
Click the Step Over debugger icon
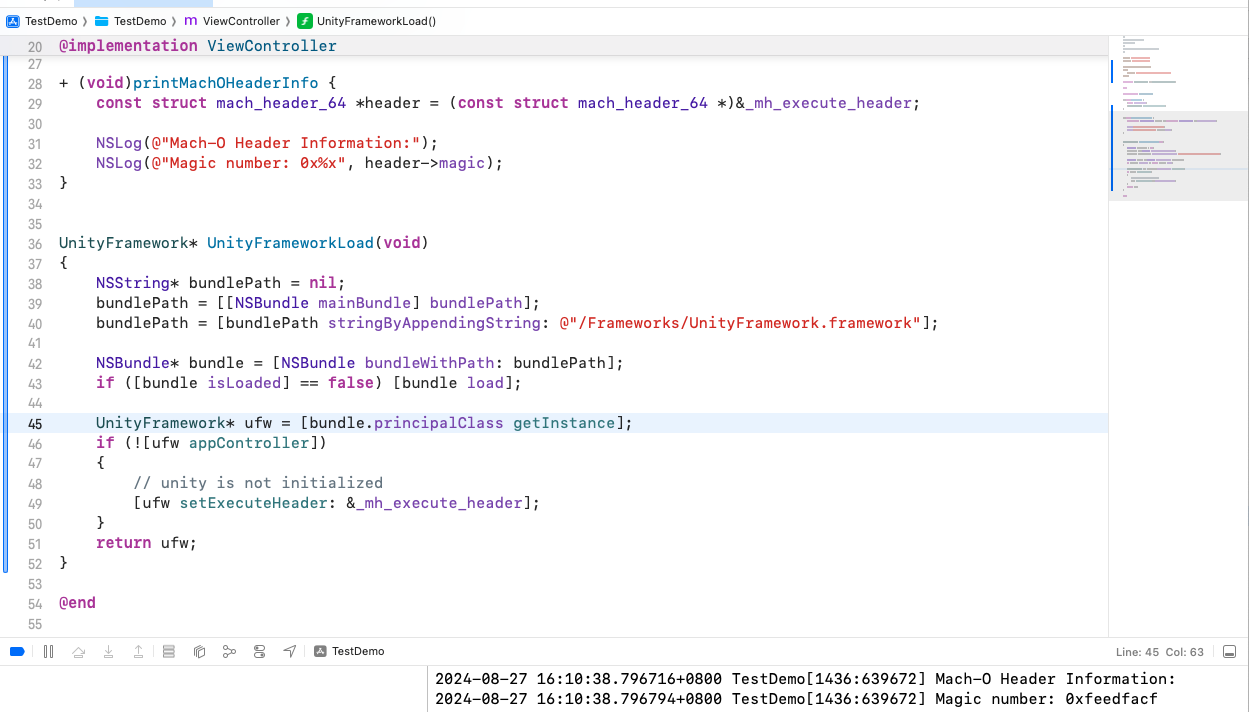point(78,651)
